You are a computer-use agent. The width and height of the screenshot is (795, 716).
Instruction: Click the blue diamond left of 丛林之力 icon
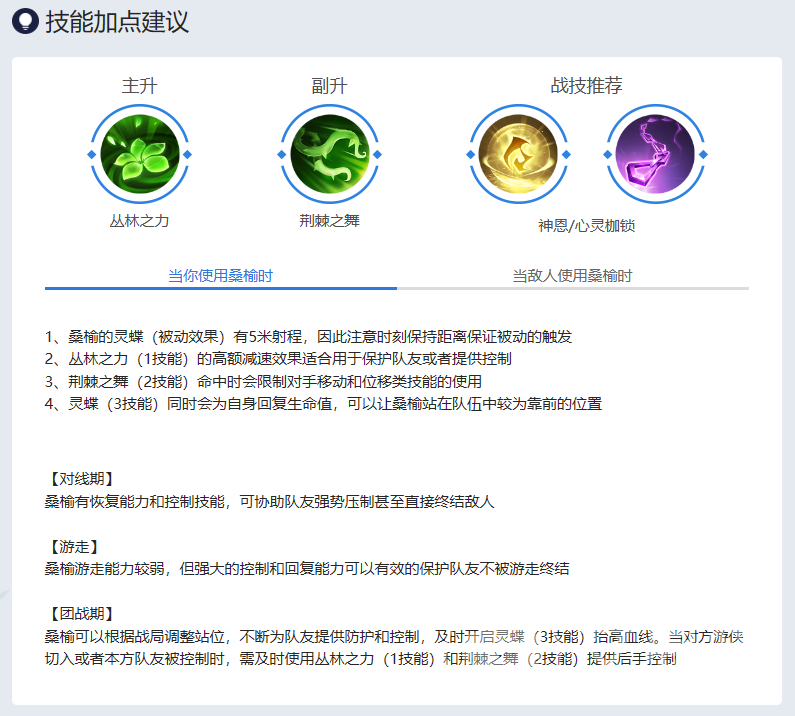pos(91,154)
